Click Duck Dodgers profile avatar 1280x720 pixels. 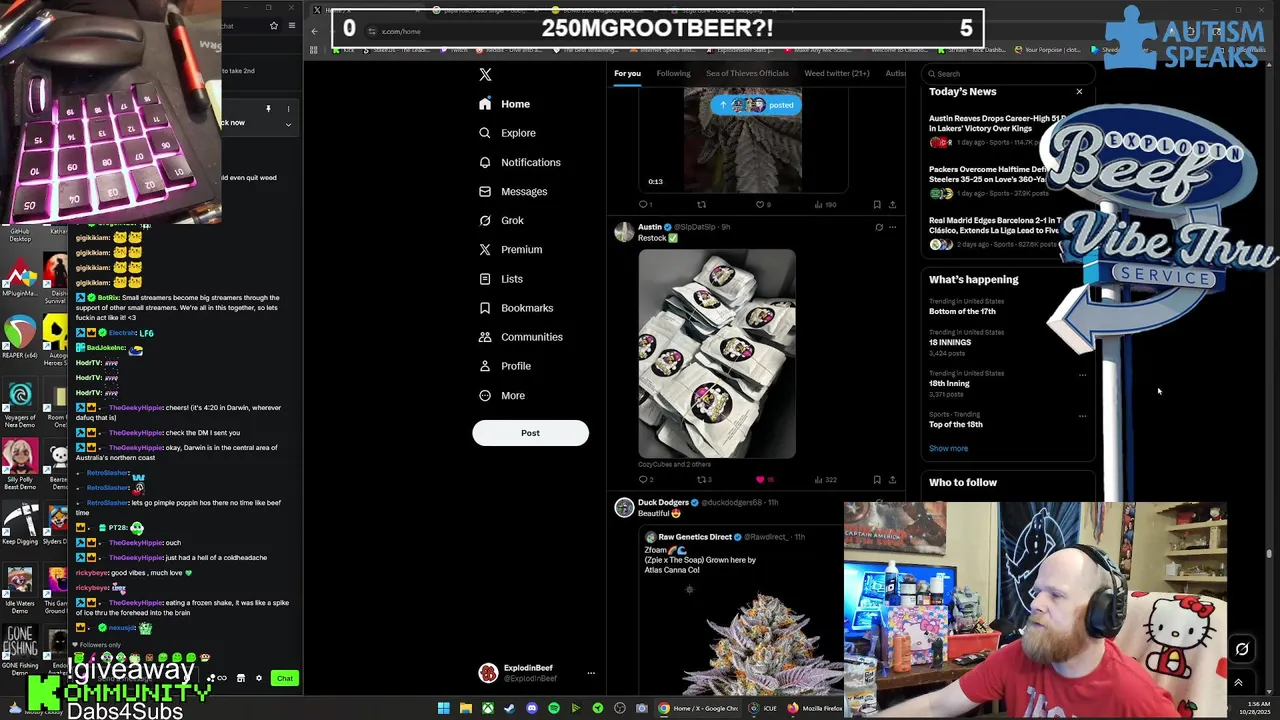pos(624,509)
